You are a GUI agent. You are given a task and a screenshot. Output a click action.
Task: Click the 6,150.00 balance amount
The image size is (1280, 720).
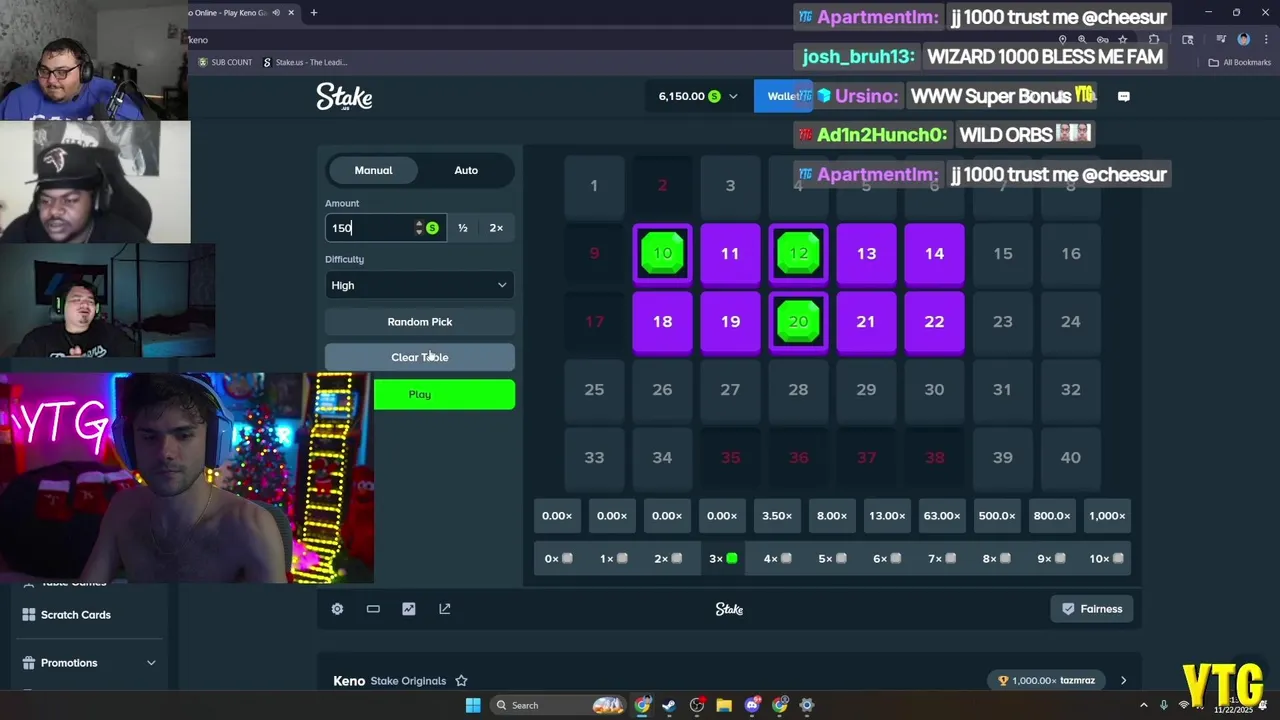[682, 97]
